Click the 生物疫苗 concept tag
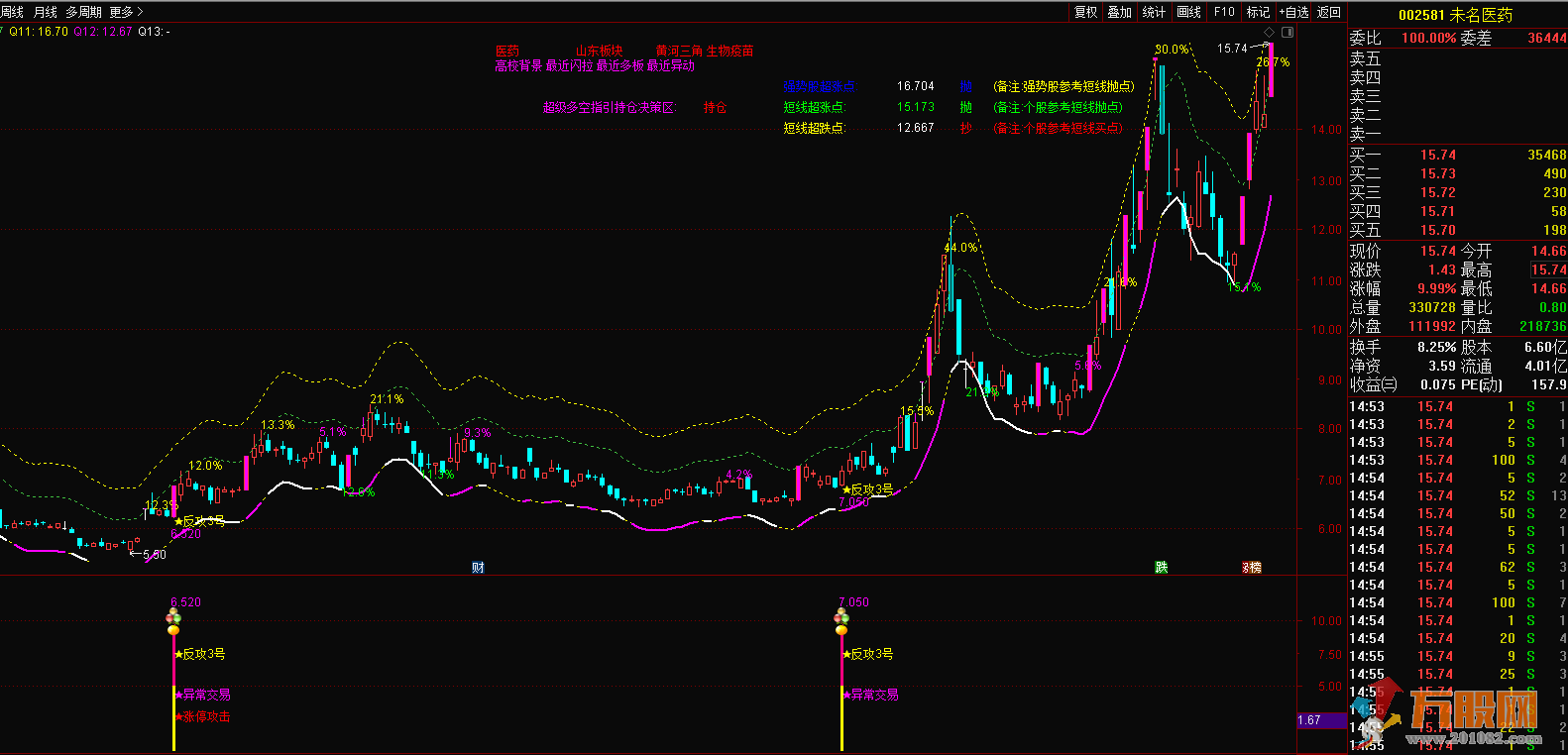1568x755 pixels. 730,51
